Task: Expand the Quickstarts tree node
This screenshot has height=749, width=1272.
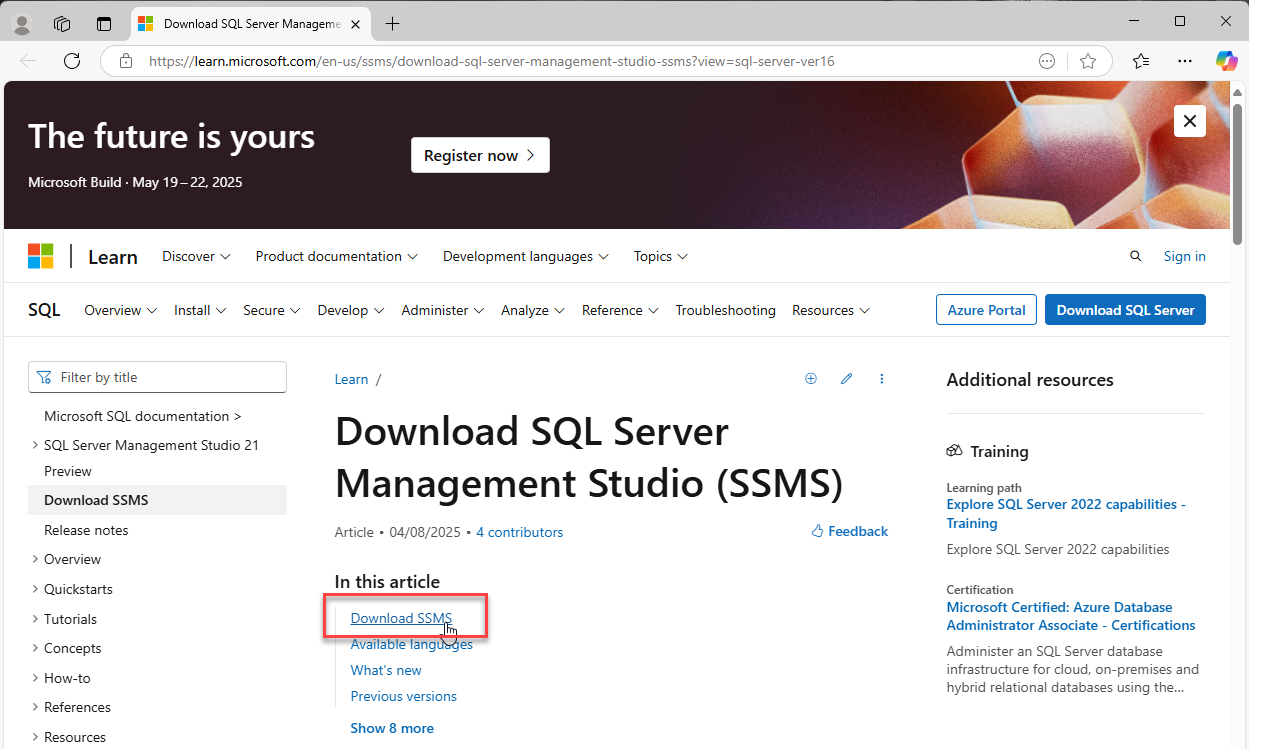Action: point(36,589)
